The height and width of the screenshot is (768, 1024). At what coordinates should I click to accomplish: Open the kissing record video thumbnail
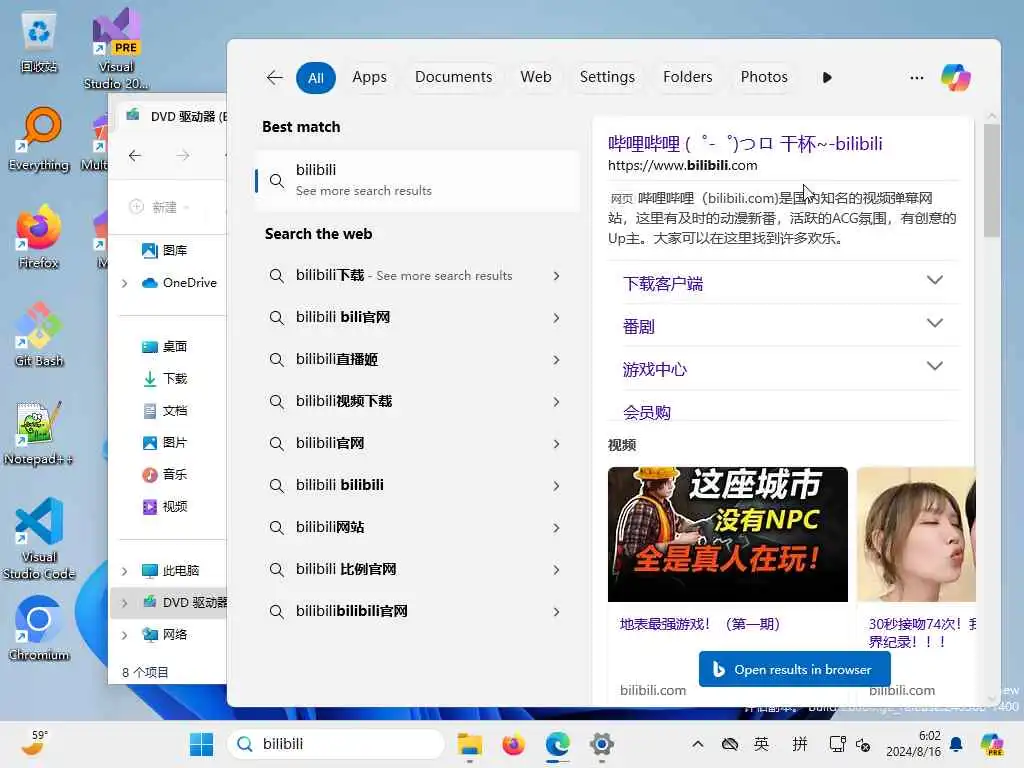click(x=916, y=534)
